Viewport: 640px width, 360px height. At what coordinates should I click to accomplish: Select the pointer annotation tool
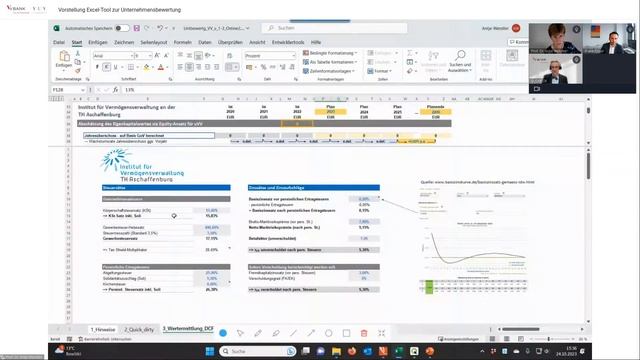[x=240, y=333]
